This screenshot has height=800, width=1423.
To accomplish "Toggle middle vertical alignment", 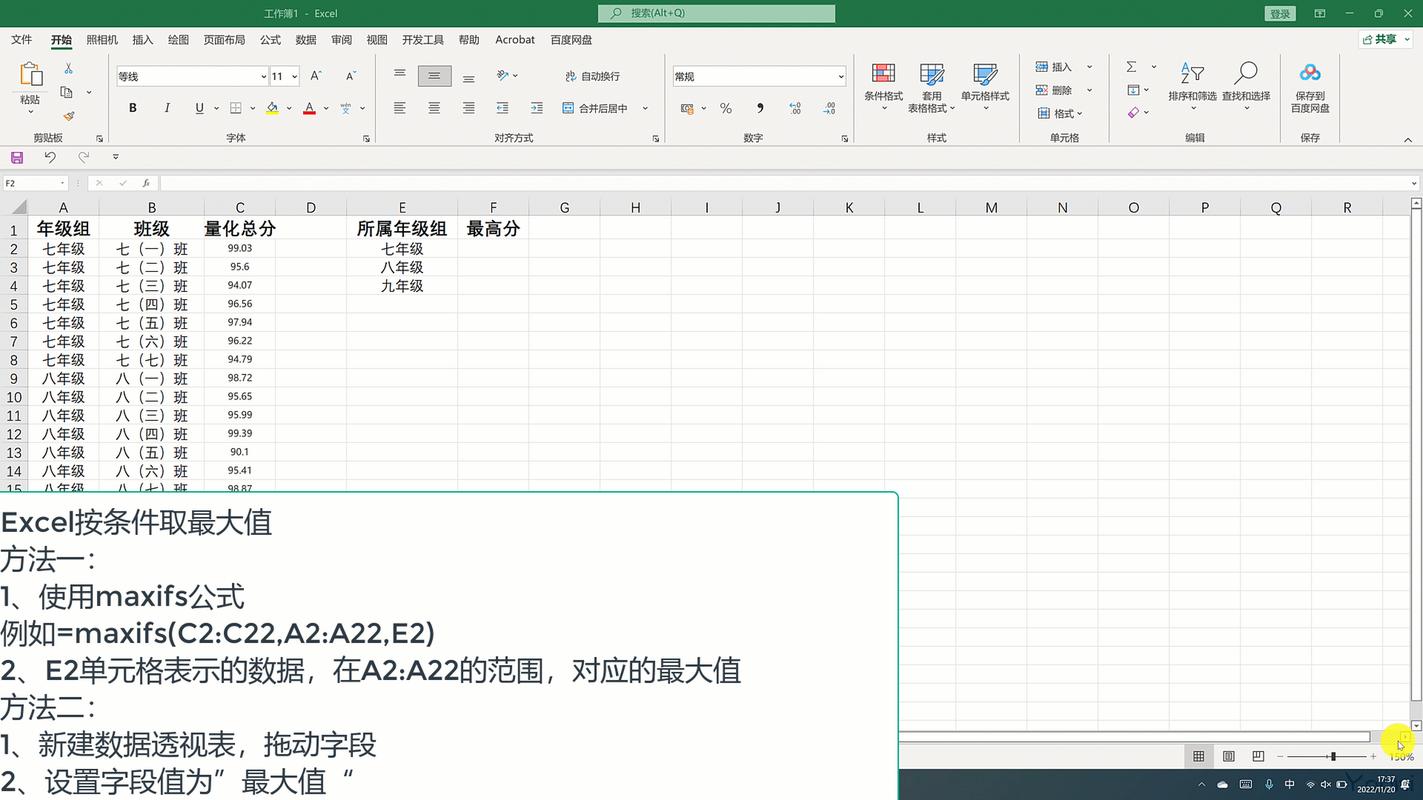I will [434, 76].
